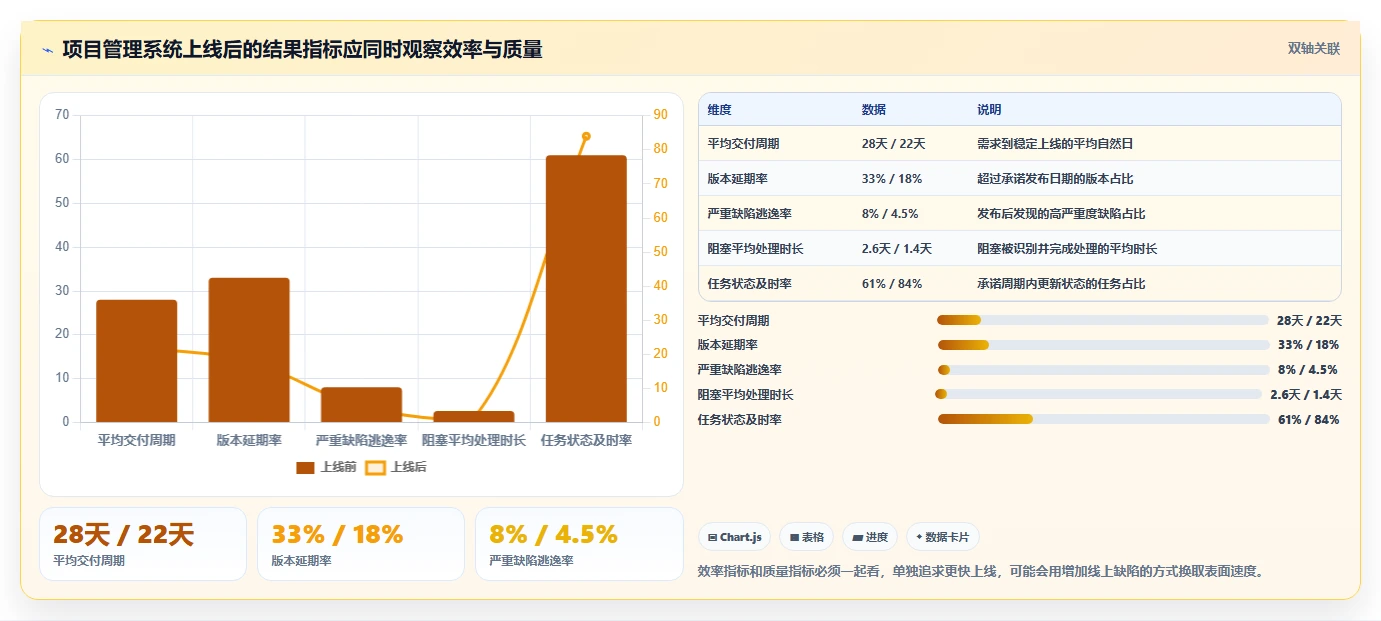Click the 任务状态及时率 table row name

click(749, 284)
